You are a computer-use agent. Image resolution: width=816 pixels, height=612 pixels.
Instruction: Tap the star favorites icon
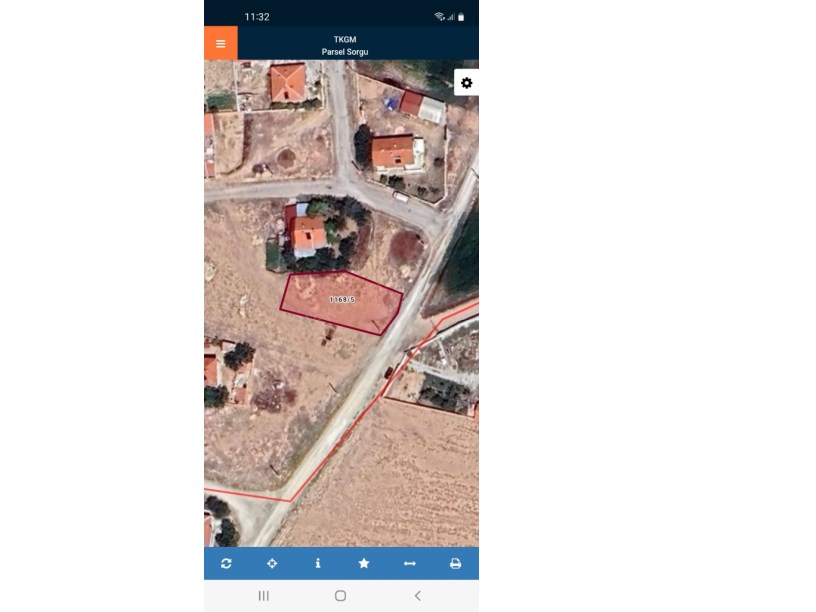[364, 563]
